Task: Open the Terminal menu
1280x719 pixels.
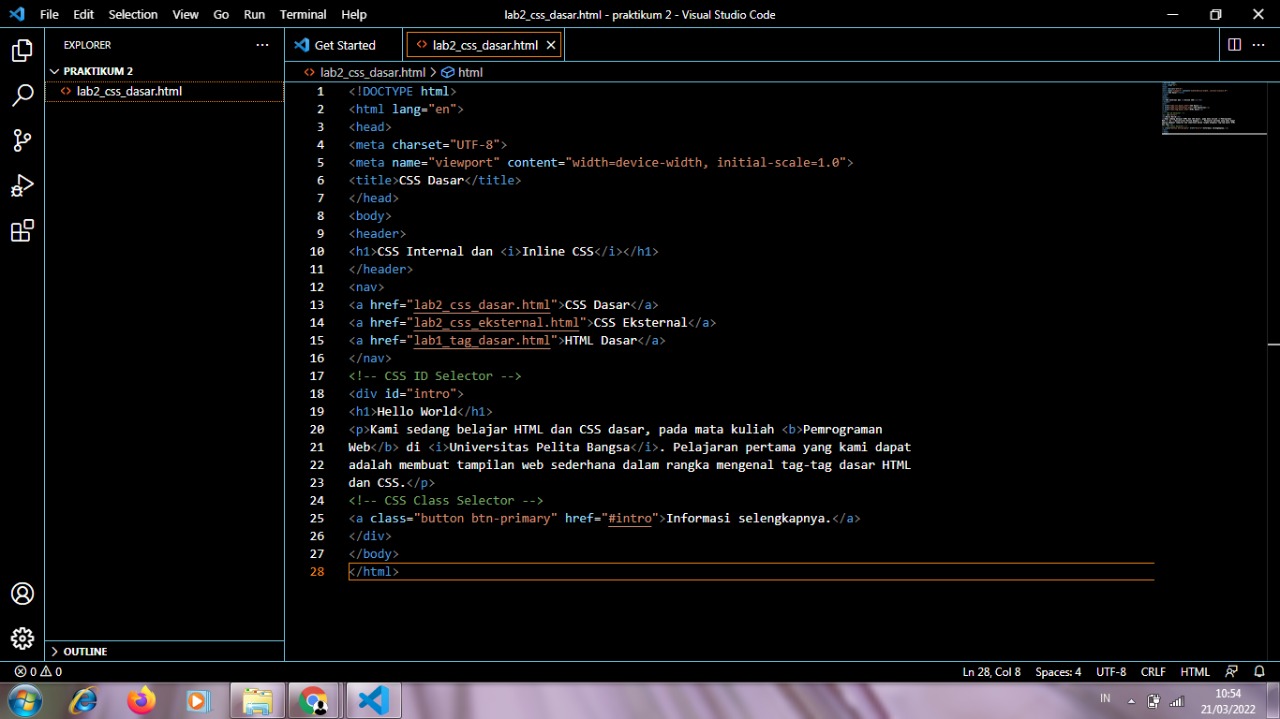Action: pos(303,14)
